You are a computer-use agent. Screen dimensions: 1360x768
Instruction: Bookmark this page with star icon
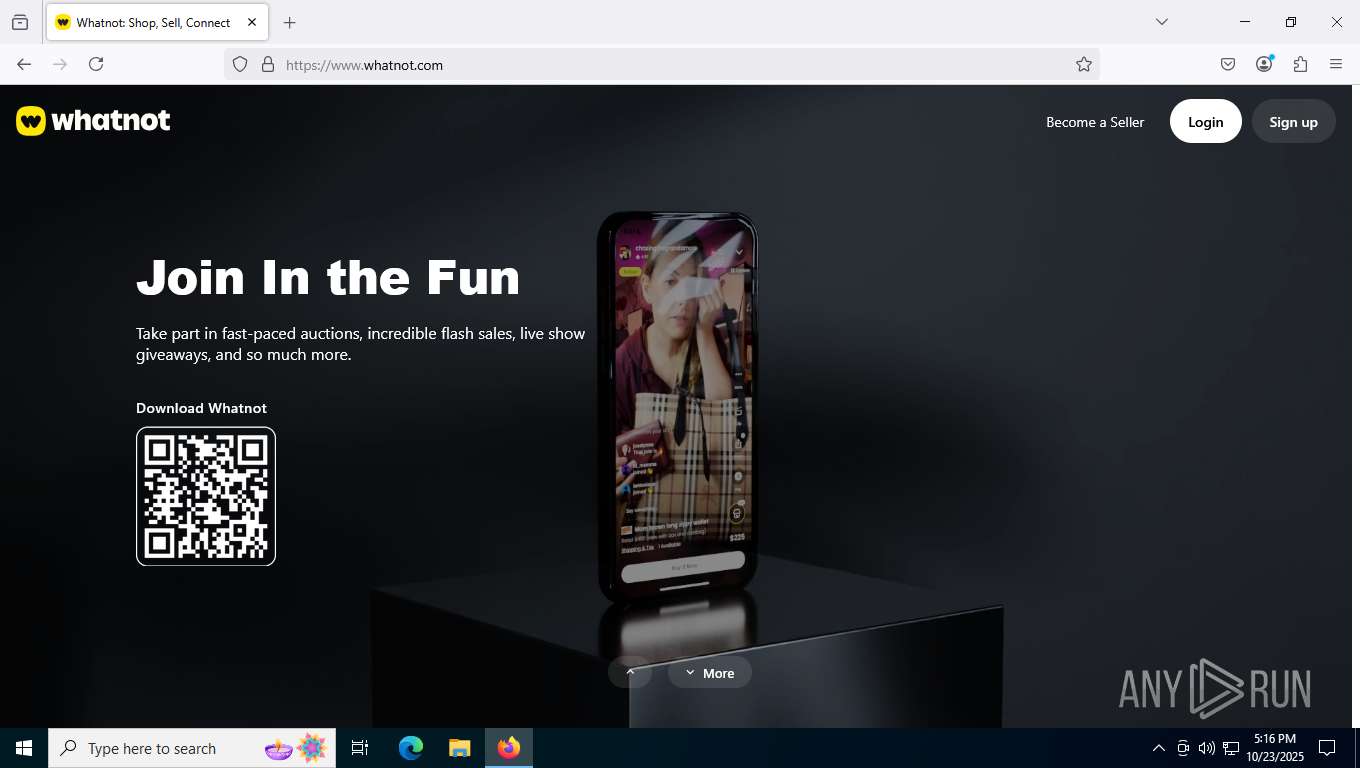[1084, 64]
